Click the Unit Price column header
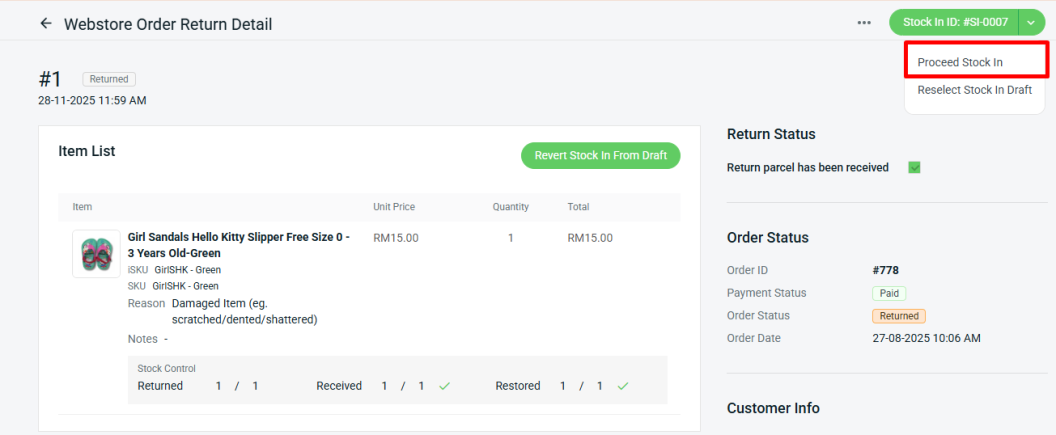 pyautogui.click(x=394, y=207)
